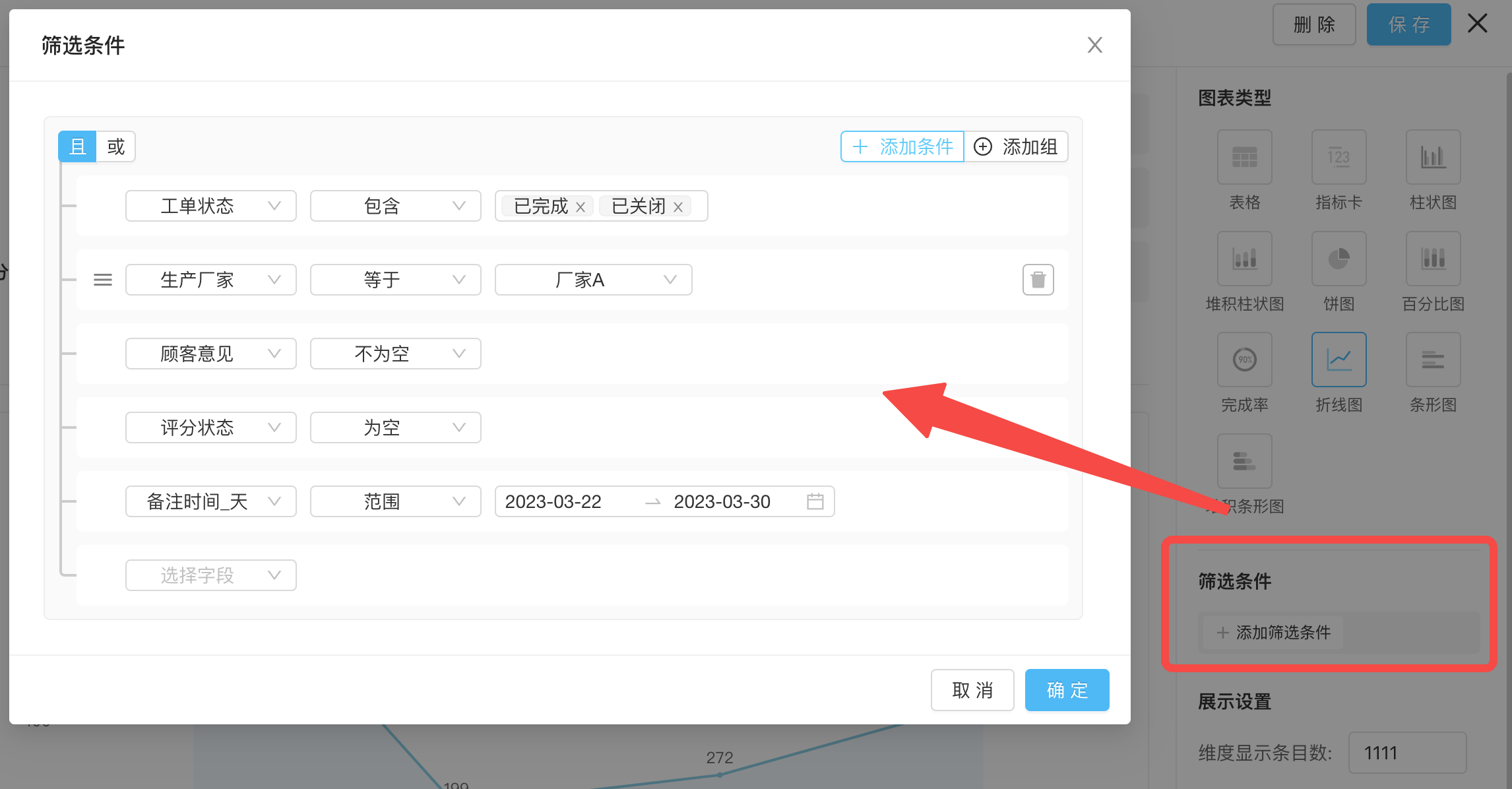
Task: Close the 筛选条件 dialog
Action: pos(1094,45)
